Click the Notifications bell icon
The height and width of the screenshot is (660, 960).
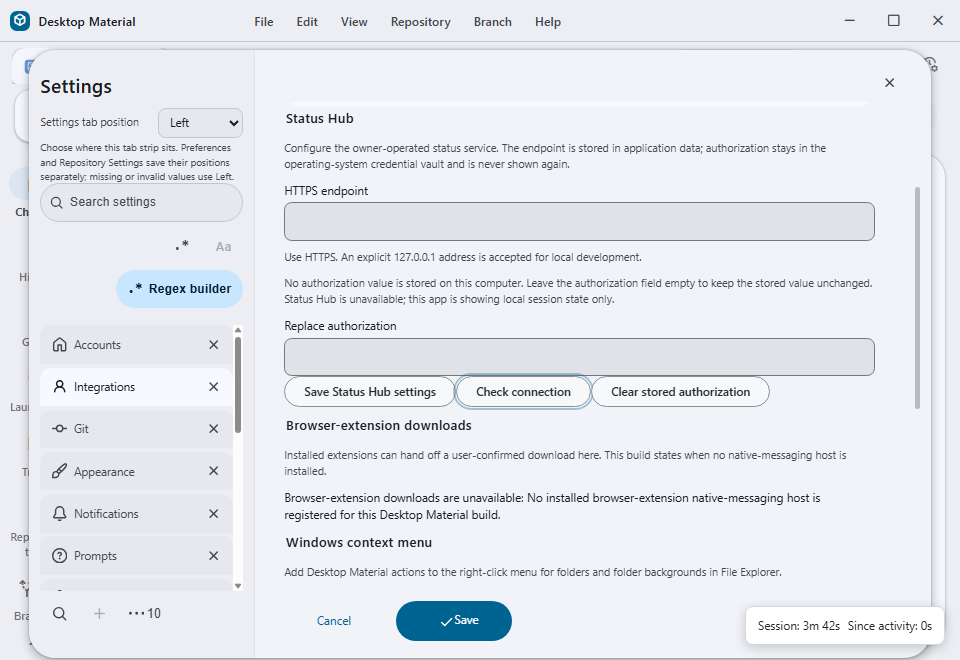tap(59, 514)
